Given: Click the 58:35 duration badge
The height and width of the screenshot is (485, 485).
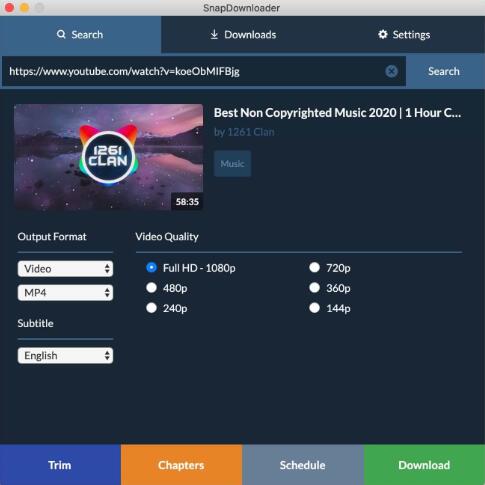Looking at the screenshot, I should (187, 202).
